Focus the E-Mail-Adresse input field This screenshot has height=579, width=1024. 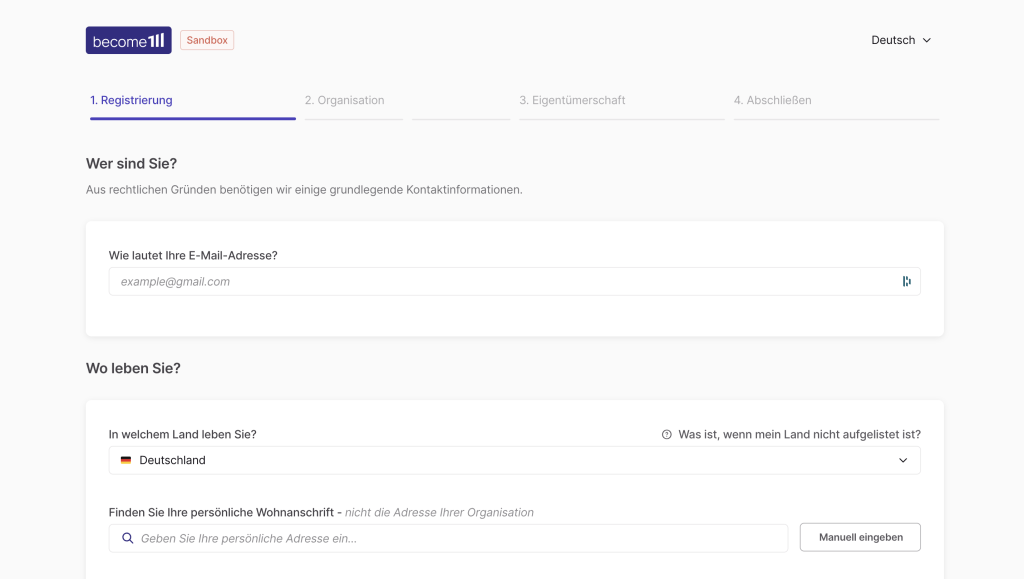pyautogui.click(x=515, y=281)
